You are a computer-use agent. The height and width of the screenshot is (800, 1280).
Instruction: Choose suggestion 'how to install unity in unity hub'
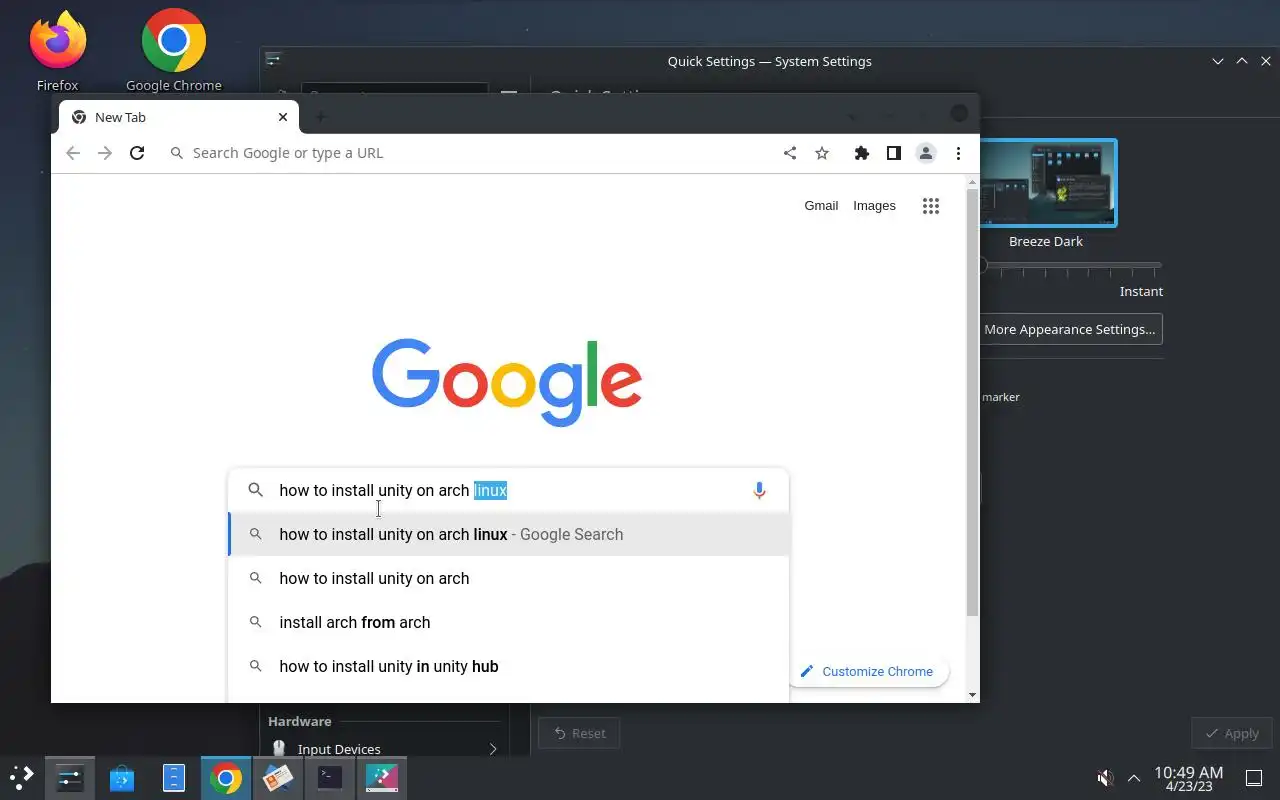click(x=508, y=666)
